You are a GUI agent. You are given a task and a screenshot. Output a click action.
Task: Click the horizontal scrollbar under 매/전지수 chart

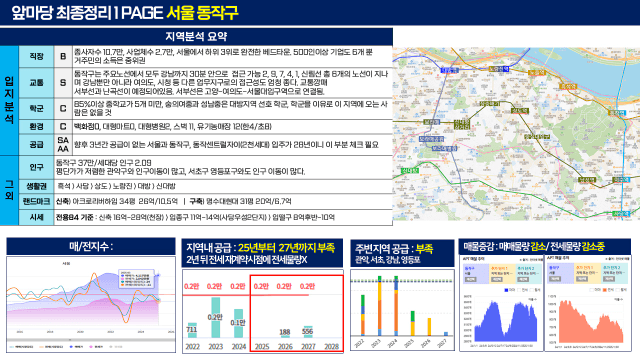(x=91, y=340)
